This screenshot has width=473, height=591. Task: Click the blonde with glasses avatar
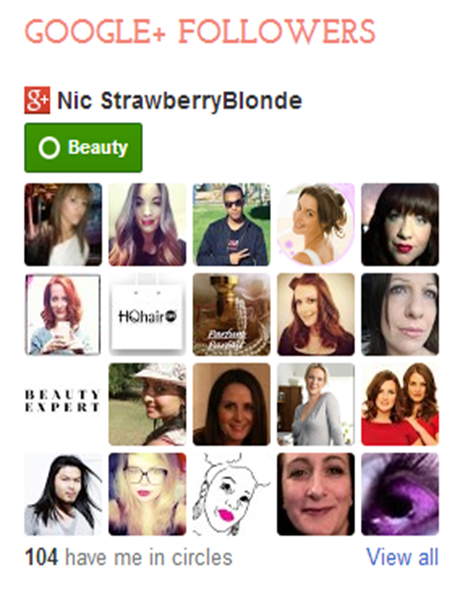pyautogui.click(x=147, y=494)
